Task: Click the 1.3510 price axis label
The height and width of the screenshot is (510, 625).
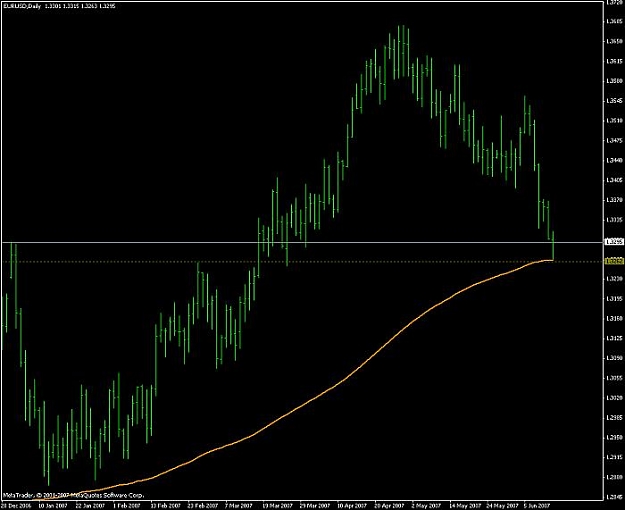Action: (x=615, y=120)
